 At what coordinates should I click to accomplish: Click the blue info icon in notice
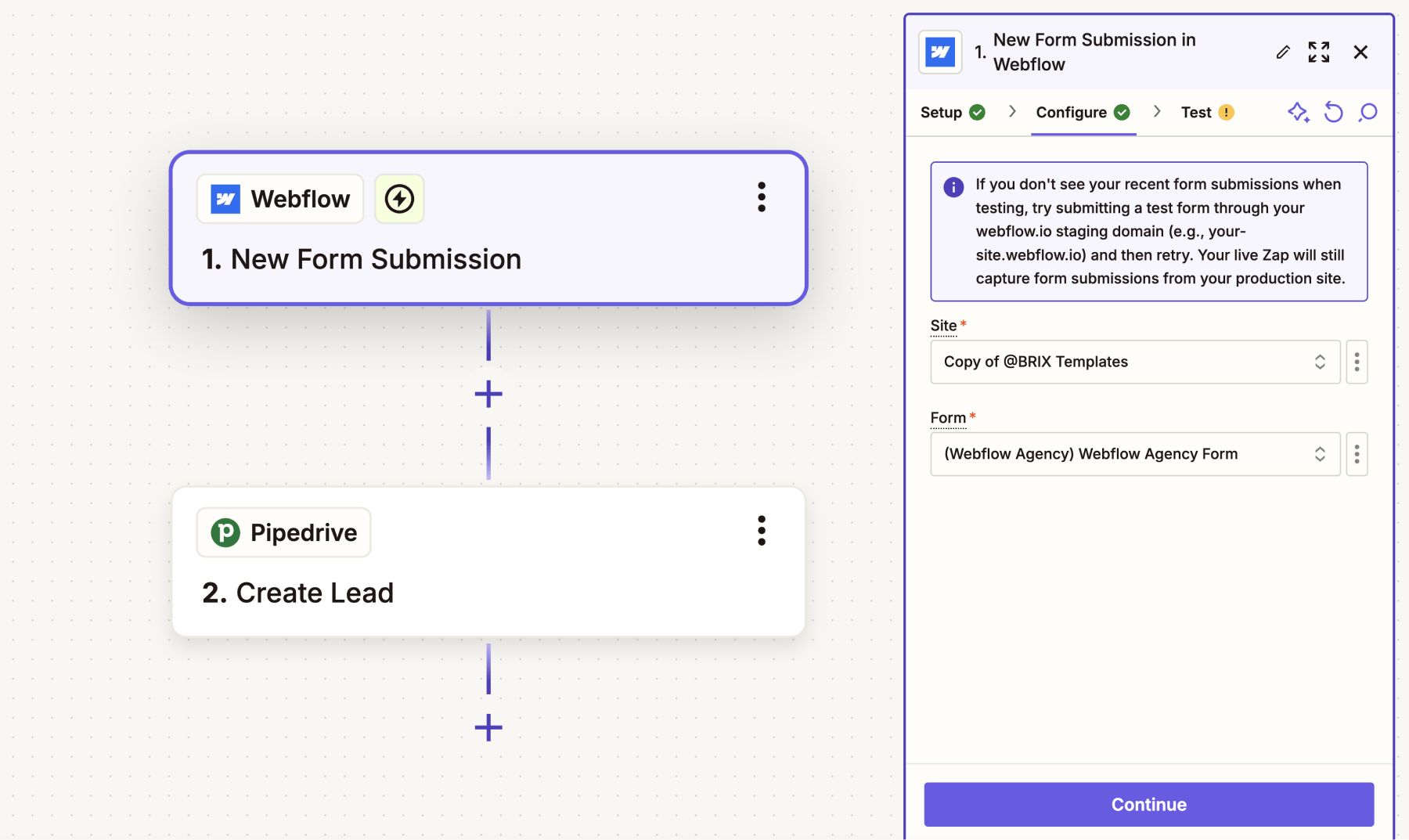pos(953,187)
